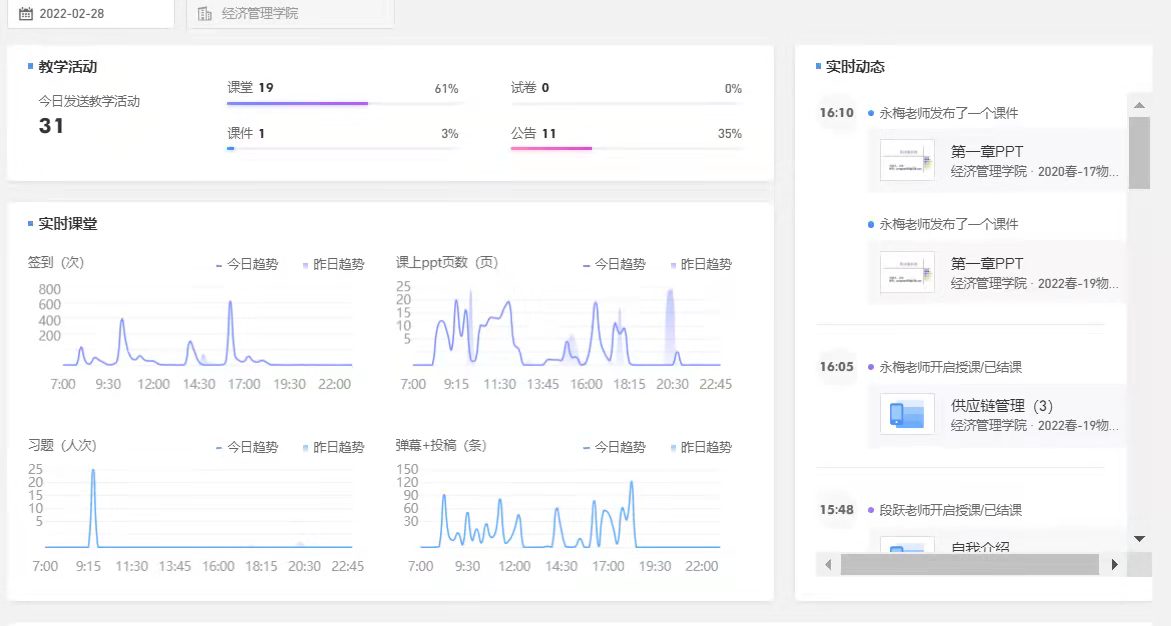
Task: Toggle 今日趋势 legend in 签到 chart
Action: pos(247,265)
